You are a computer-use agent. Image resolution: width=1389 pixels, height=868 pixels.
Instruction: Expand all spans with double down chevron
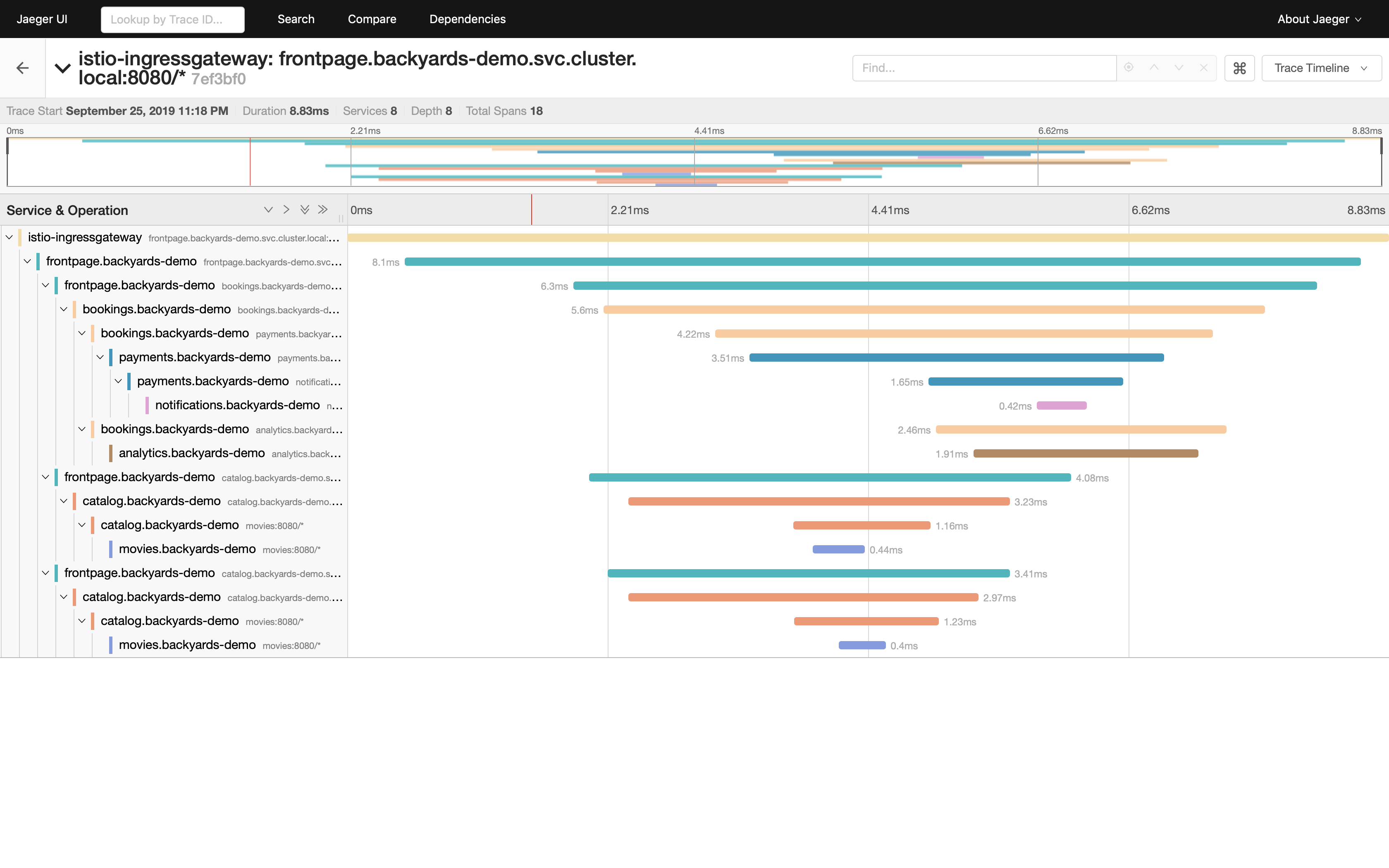click(x=305, y=210)
